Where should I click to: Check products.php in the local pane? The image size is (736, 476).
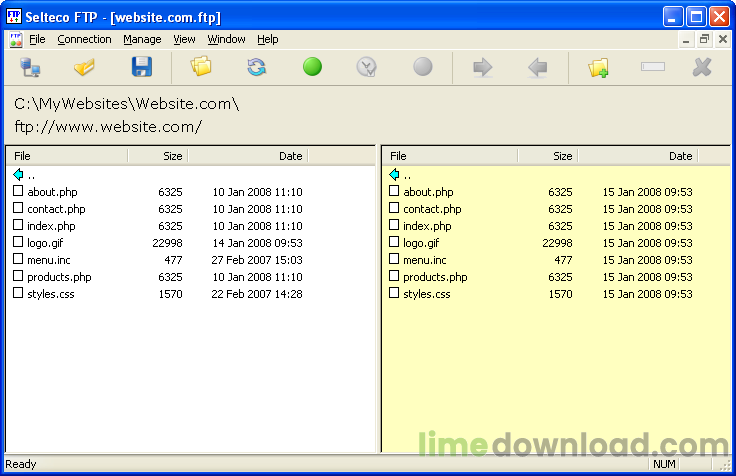pyautogui.click(x=18, y=276)
